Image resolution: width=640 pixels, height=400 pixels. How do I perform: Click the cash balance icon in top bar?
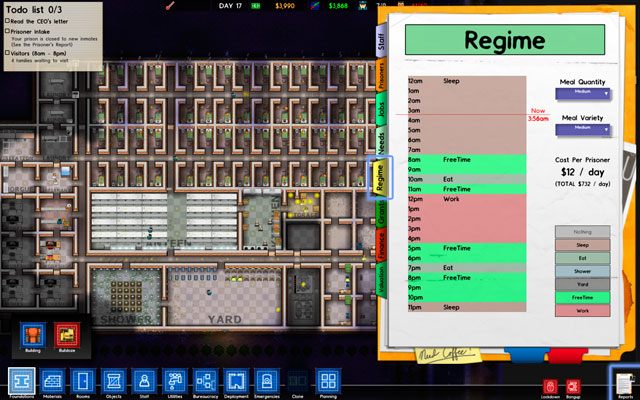[256, 6]
